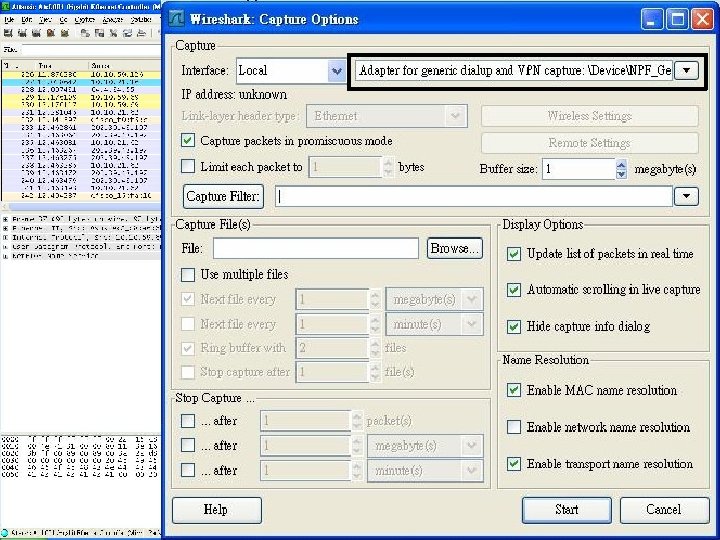Click the Restart Capture icon in main toolbar
The image size is (720, 540).
coord(65,33)
